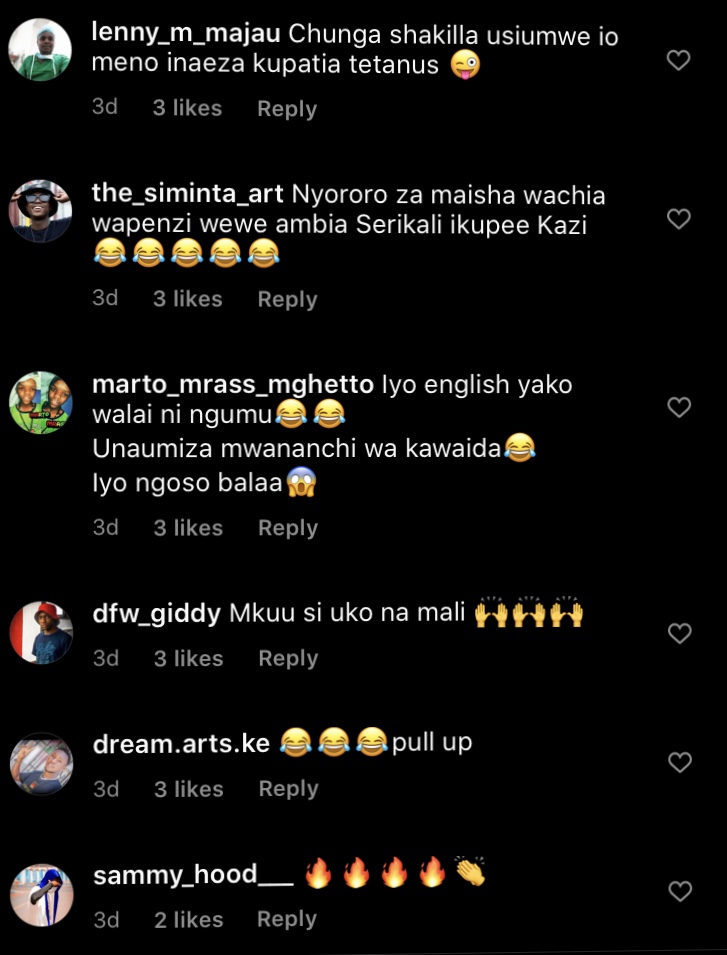Reply to marto_mrass_mghetto's comment
The width and height of the screenshot is (727, 955).
(287, 528)
